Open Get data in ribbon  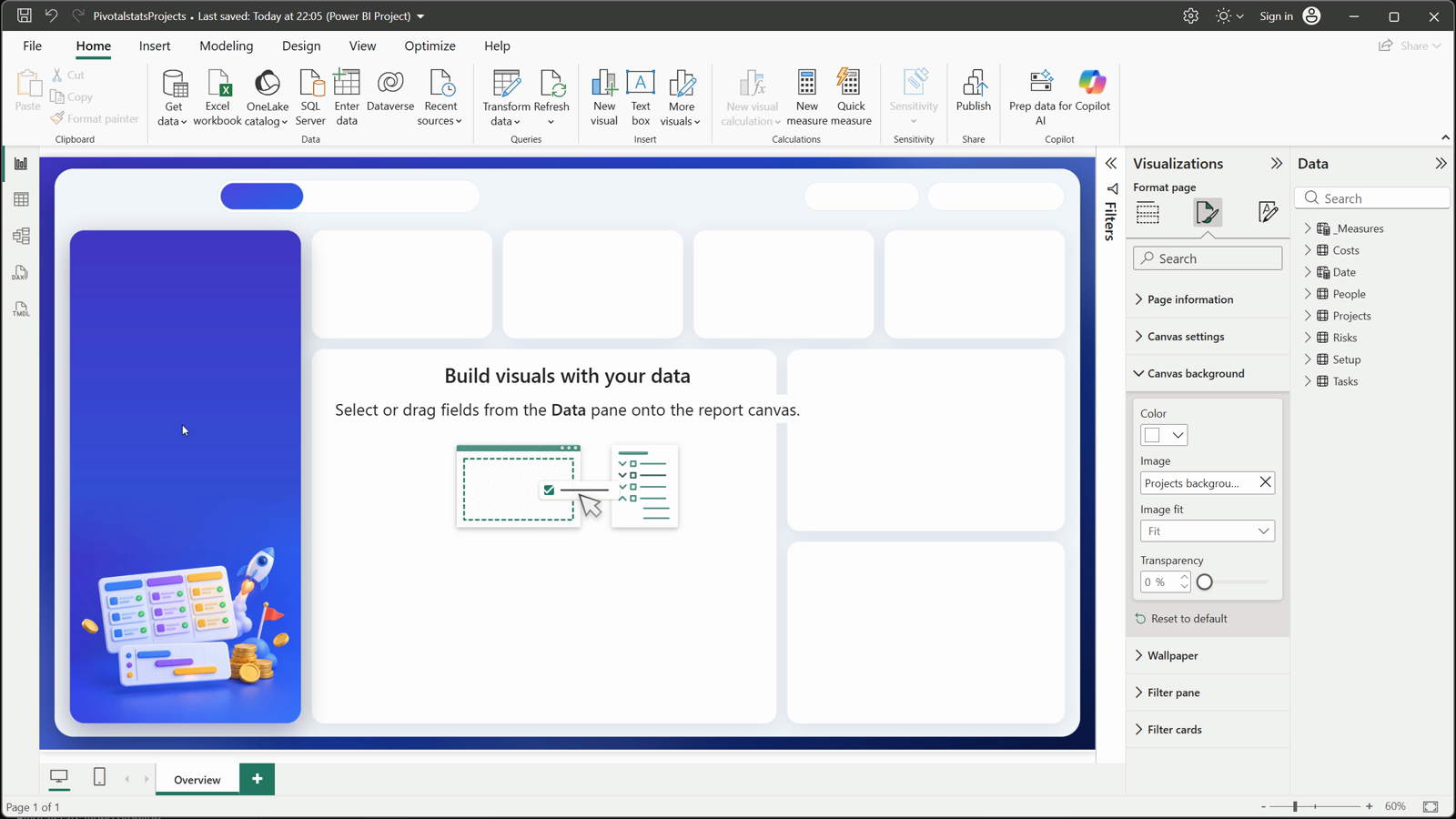[173, 97]
